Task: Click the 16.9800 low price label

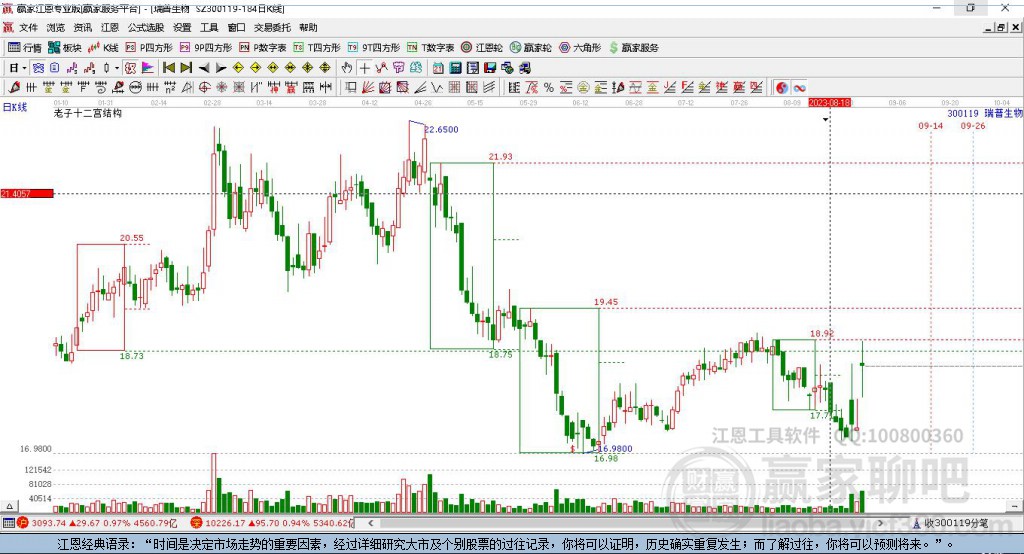Action: coord(615,449)
